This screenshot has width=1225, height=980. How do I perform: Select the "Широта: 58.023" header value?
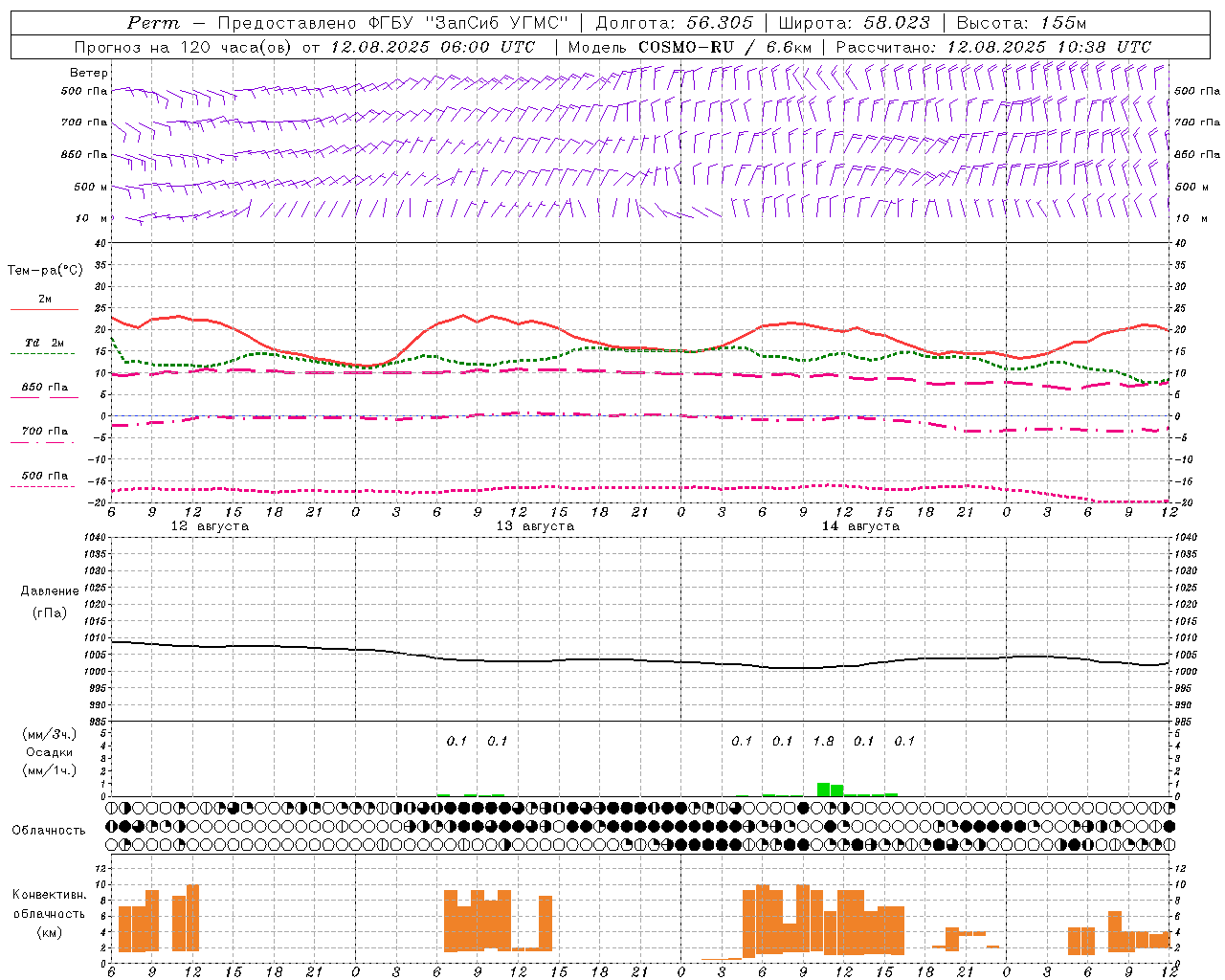[855, 23]
